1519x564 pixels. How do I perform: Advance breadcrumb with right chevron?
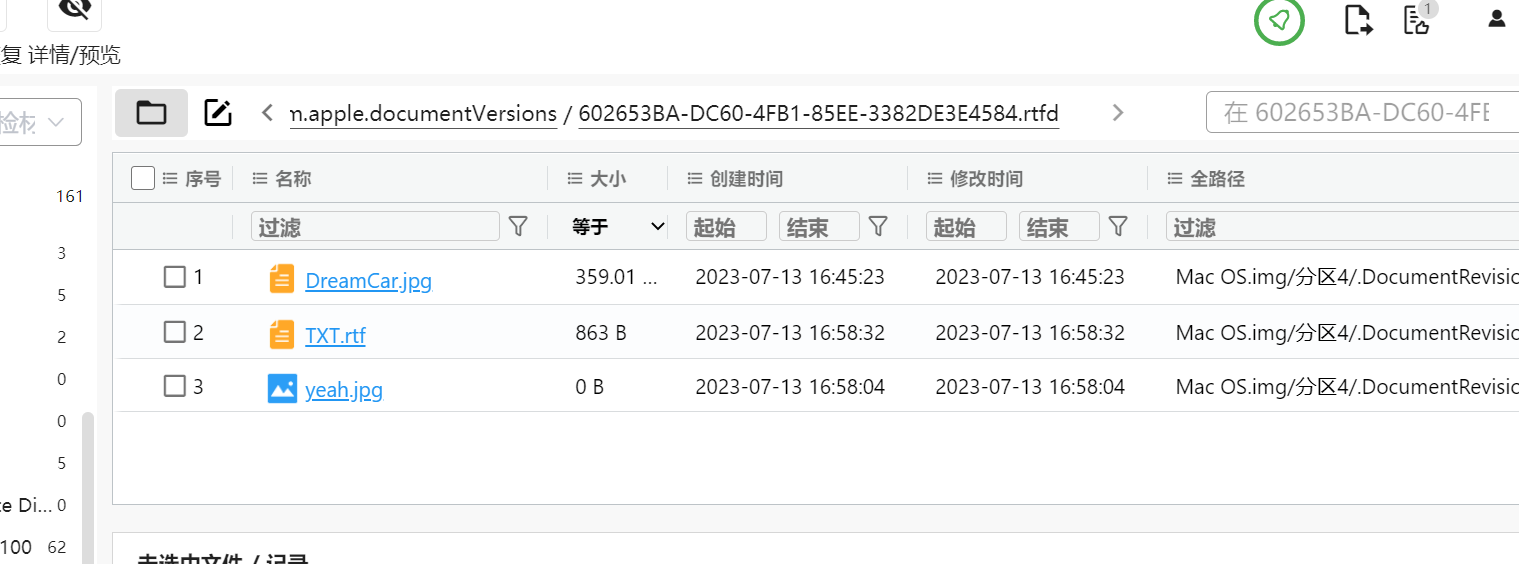click(x=1118, y=113)
